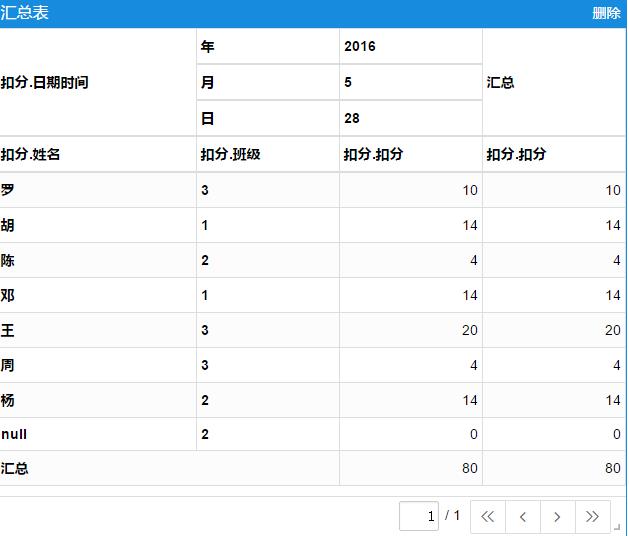The width and height of the screenshot is (629, 536).
Task: Click the 扣分.日期时间 header cell
Action: 98,82
